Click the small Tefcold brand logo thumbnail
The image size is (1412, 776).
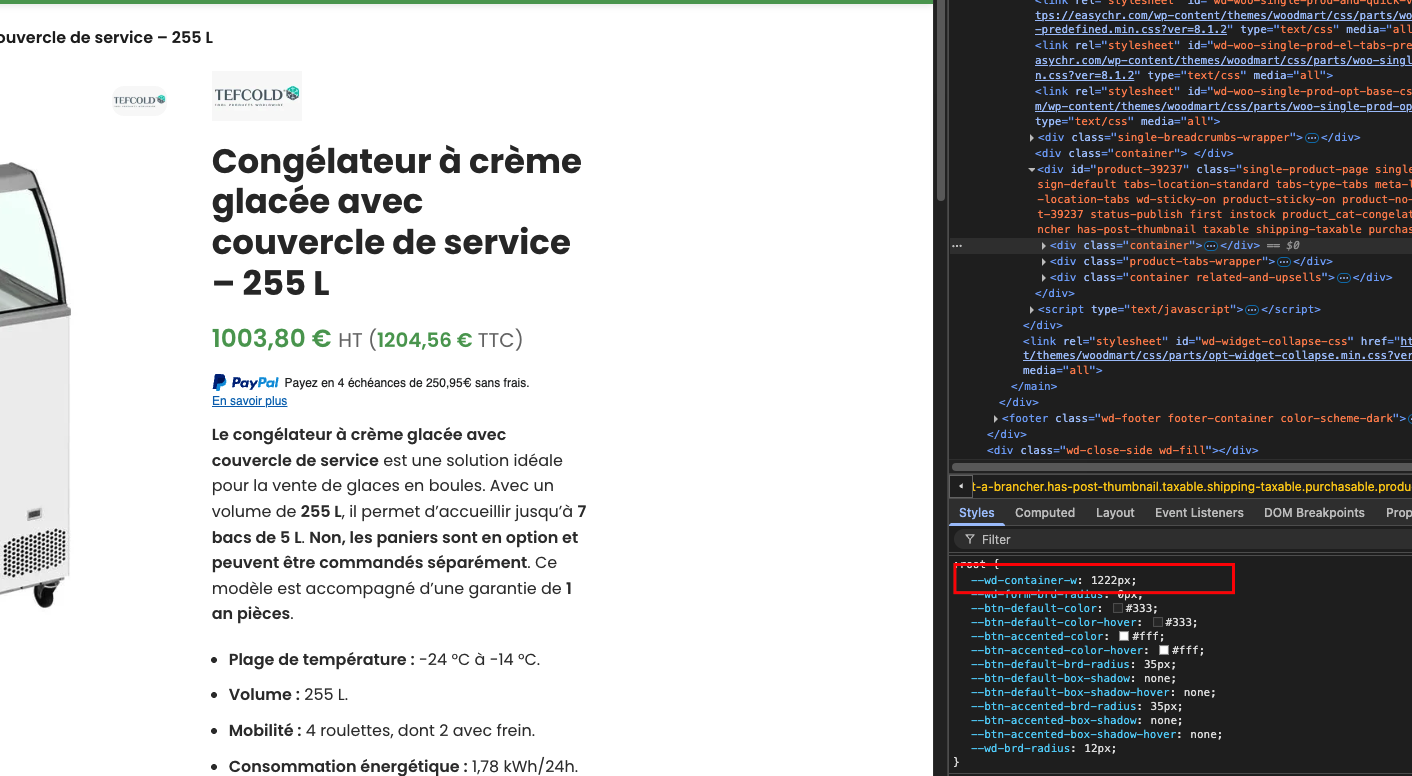pyautogui.click(x=139, y=100)
